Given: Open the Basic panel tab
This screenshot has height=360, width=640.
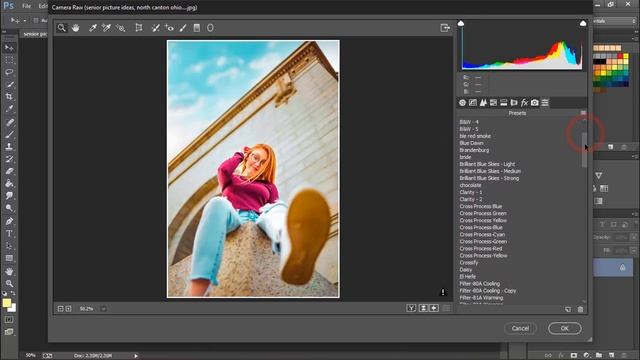Looking at the screenshot, I should pos(462,103).
